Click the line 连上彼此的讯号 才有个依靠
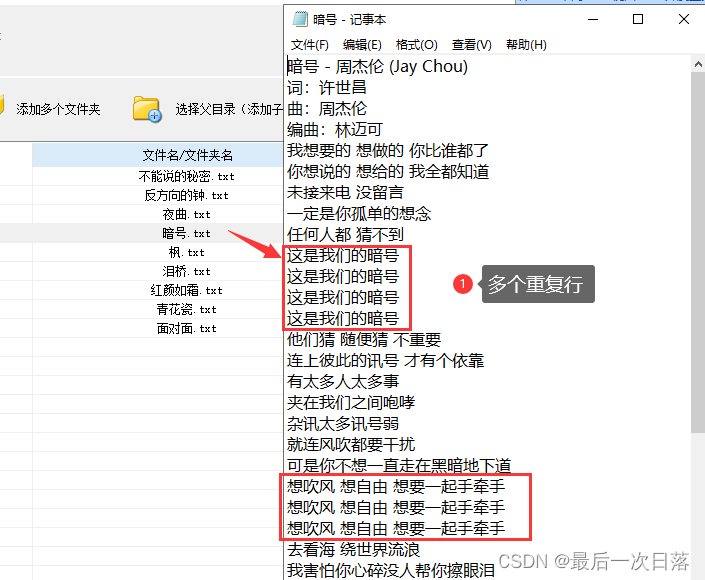This screenshot has height=580, width=705. (386, 361)
